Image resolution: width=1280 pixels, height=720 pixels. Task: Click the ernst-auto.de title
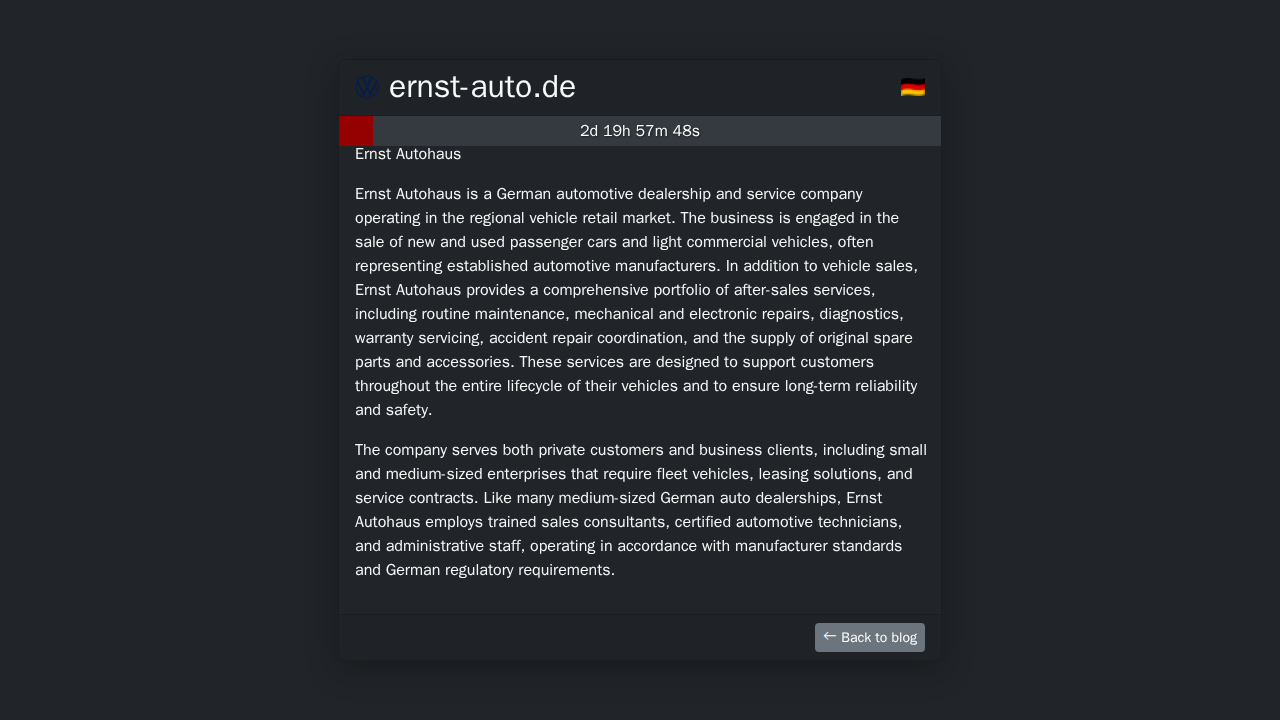tap(482, 87)
